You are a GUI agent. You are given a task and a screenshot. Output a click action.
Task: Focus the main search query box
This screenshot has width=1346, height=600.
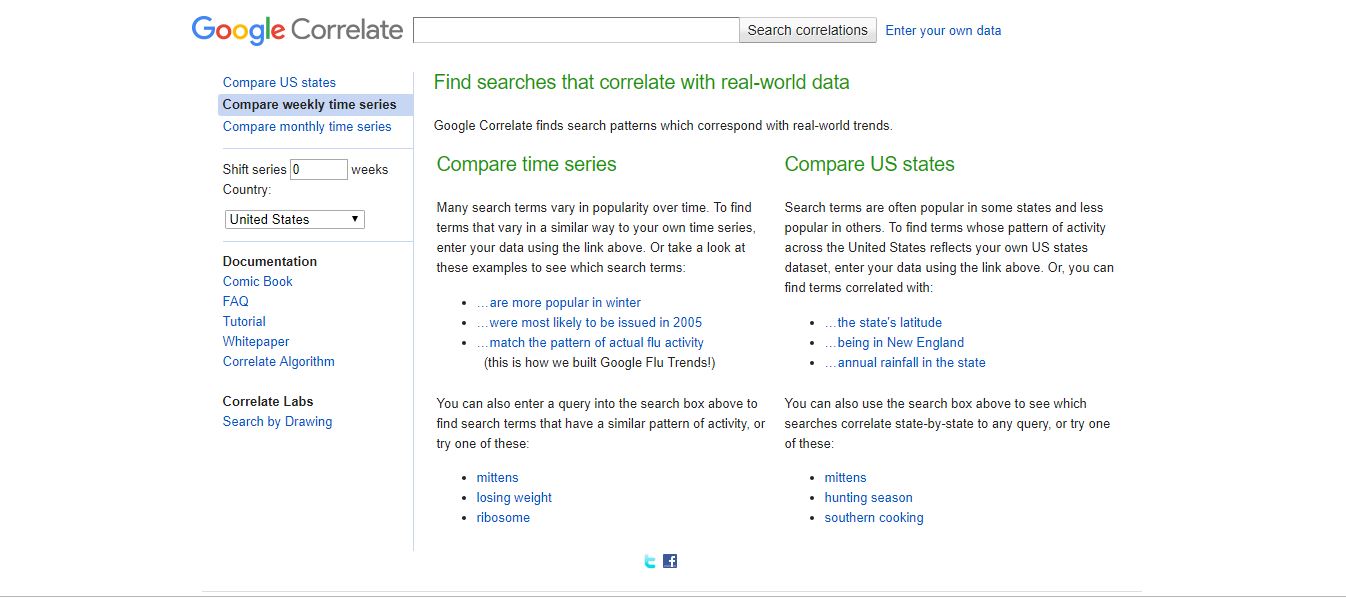[x=576, y=30]
